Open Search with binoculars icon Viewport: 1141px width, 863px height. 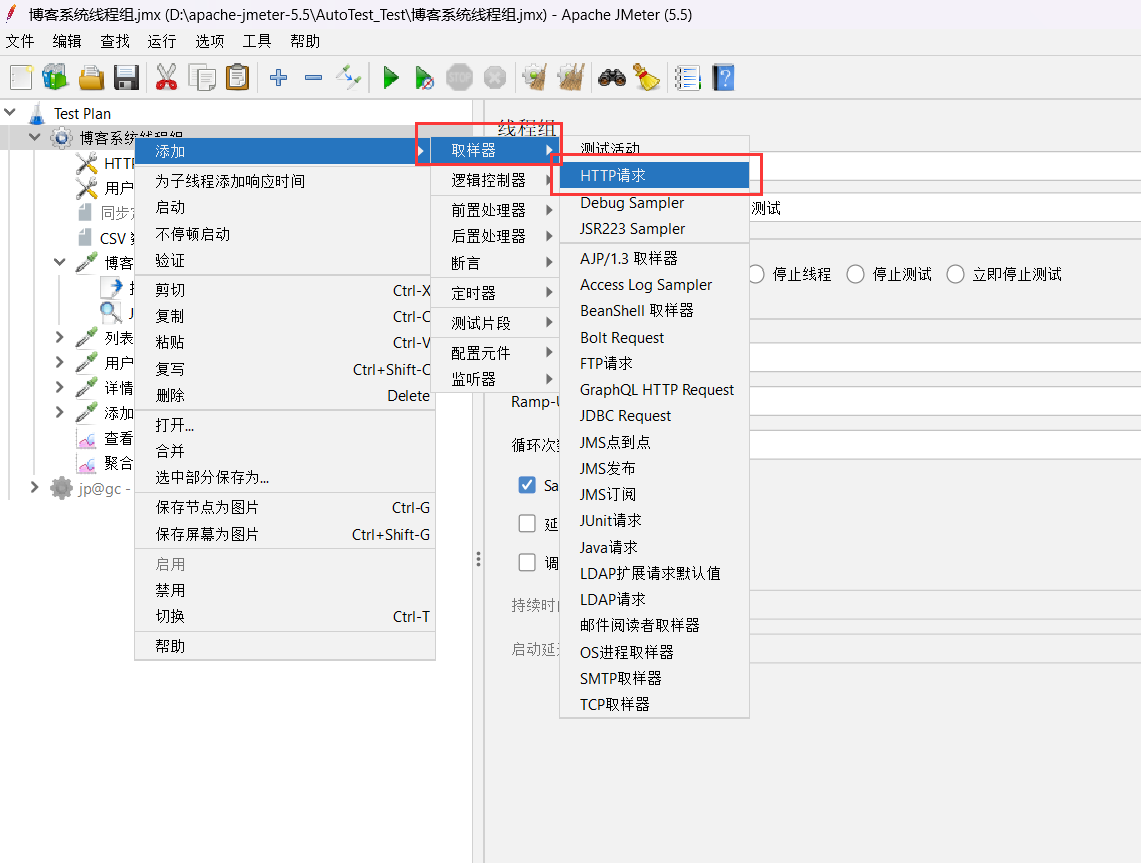coord(612,77)
